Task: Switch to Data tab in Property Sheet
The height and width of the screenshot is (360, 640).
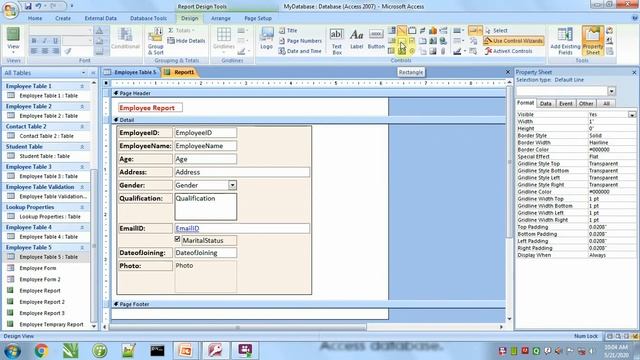Action: [x=545, y=104]
